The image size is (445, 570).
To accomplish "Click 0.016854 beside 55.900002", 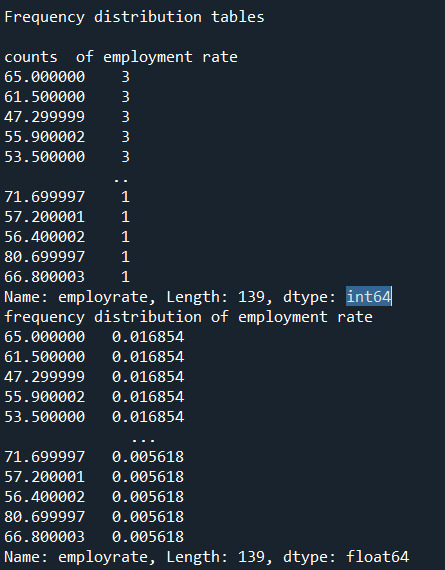I will [148, 397].
